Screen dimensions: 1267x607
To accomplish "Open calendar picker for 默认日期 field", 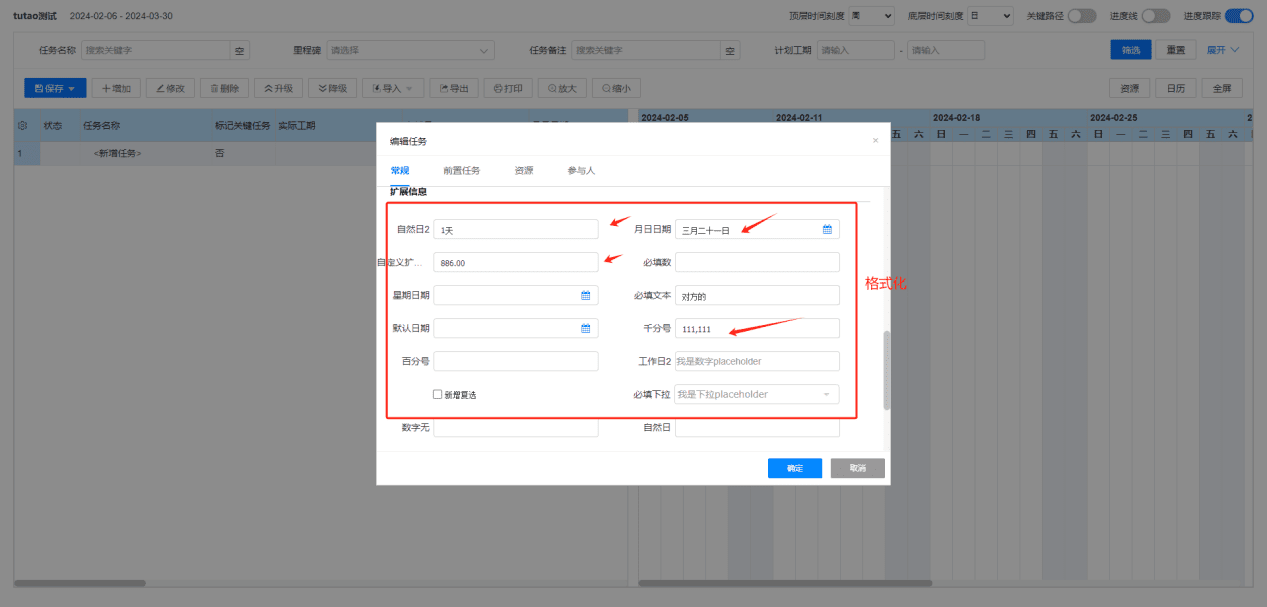I will tap(586, 328).
